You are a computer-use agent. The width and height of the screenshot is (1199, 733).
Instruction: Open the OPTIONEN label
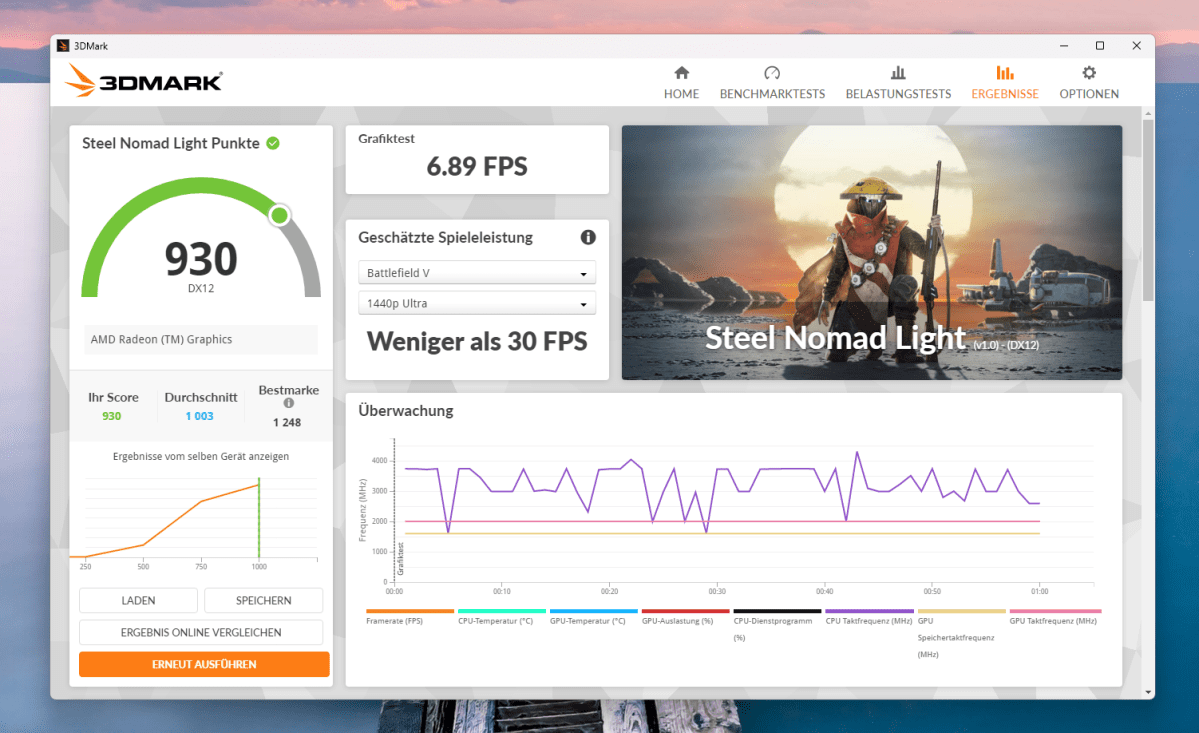point(1089,94)
